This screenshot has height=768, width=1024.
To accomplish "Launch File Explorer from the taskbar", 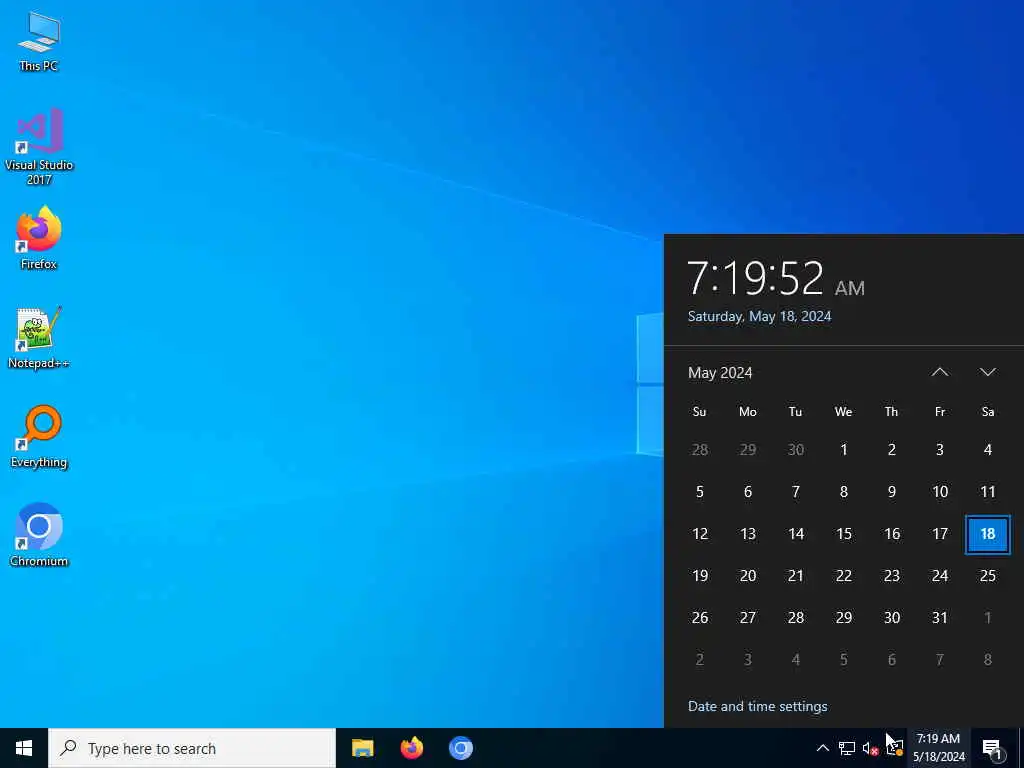I will click(362, 748).
